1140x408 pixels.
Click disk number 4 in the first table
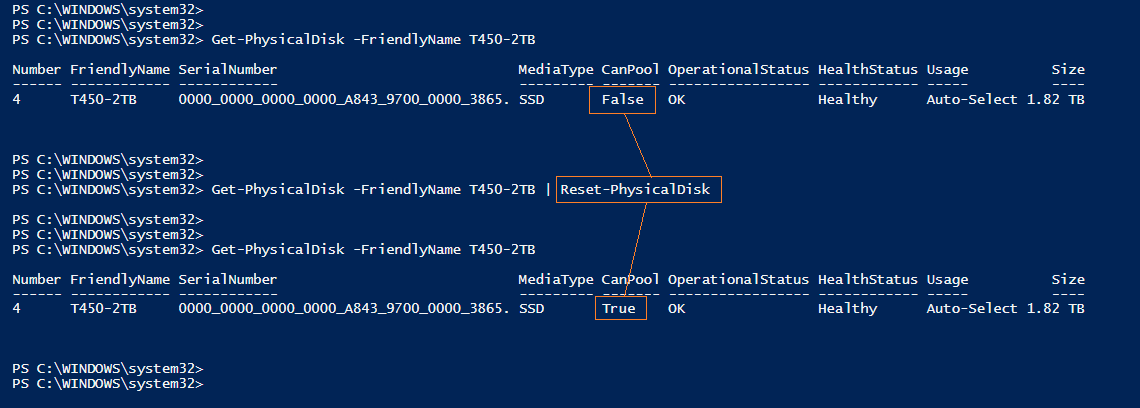17,99
